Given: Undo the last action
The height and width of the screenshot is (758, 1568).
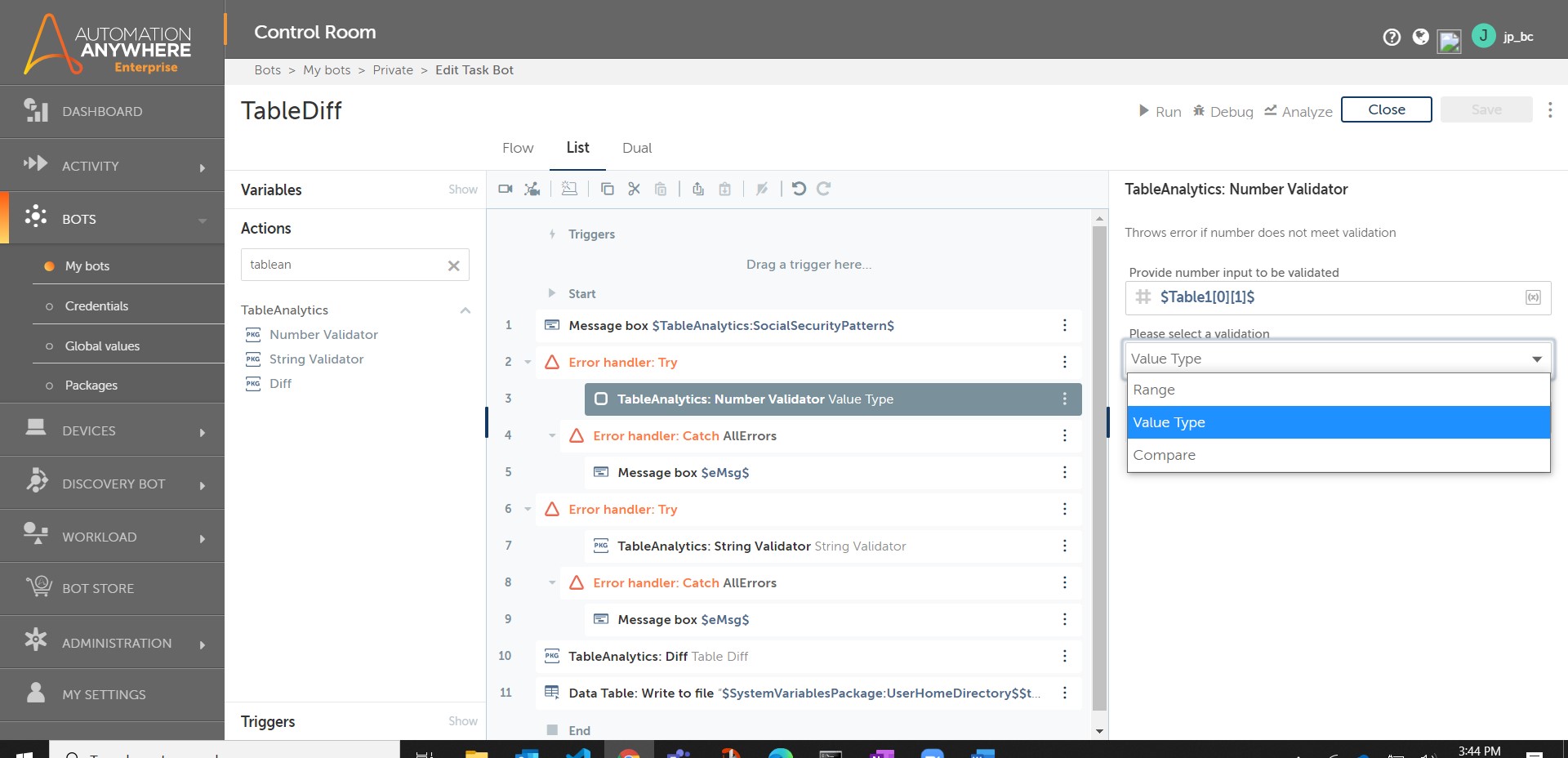Looking at the screenshot, I should pyautogui.click(x=799, y=189).
